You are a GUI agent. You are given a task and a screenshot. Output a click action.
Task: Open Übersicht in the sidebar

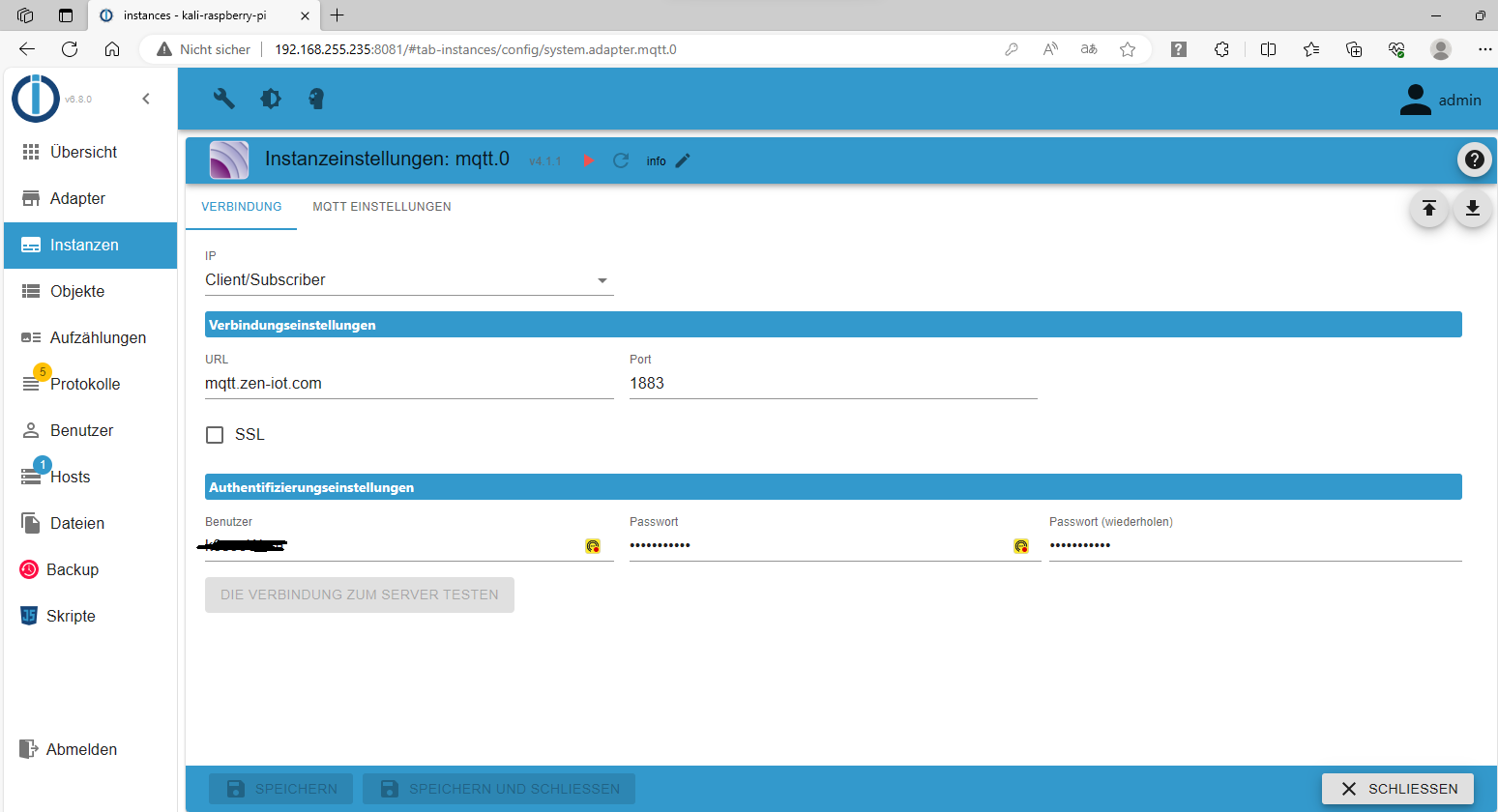click(x=91, y=152)
